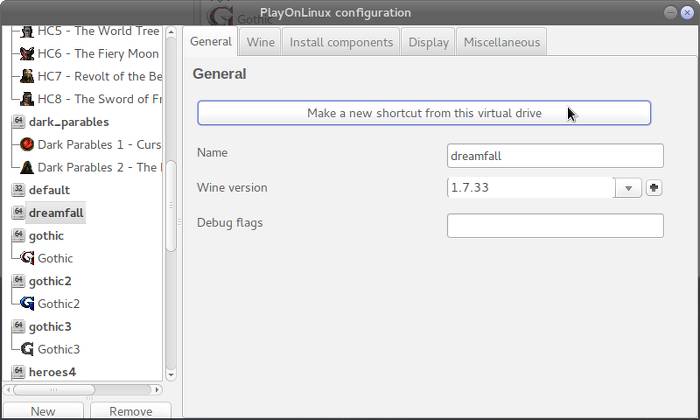Viewport: 700px width, 420px height.
Task: Click the Gothic shortcut G icon
Action: coord(27,258)
